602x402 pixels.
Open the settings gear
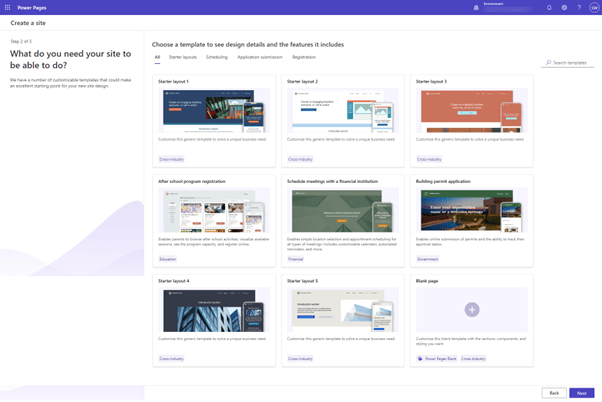pos(564,7)
